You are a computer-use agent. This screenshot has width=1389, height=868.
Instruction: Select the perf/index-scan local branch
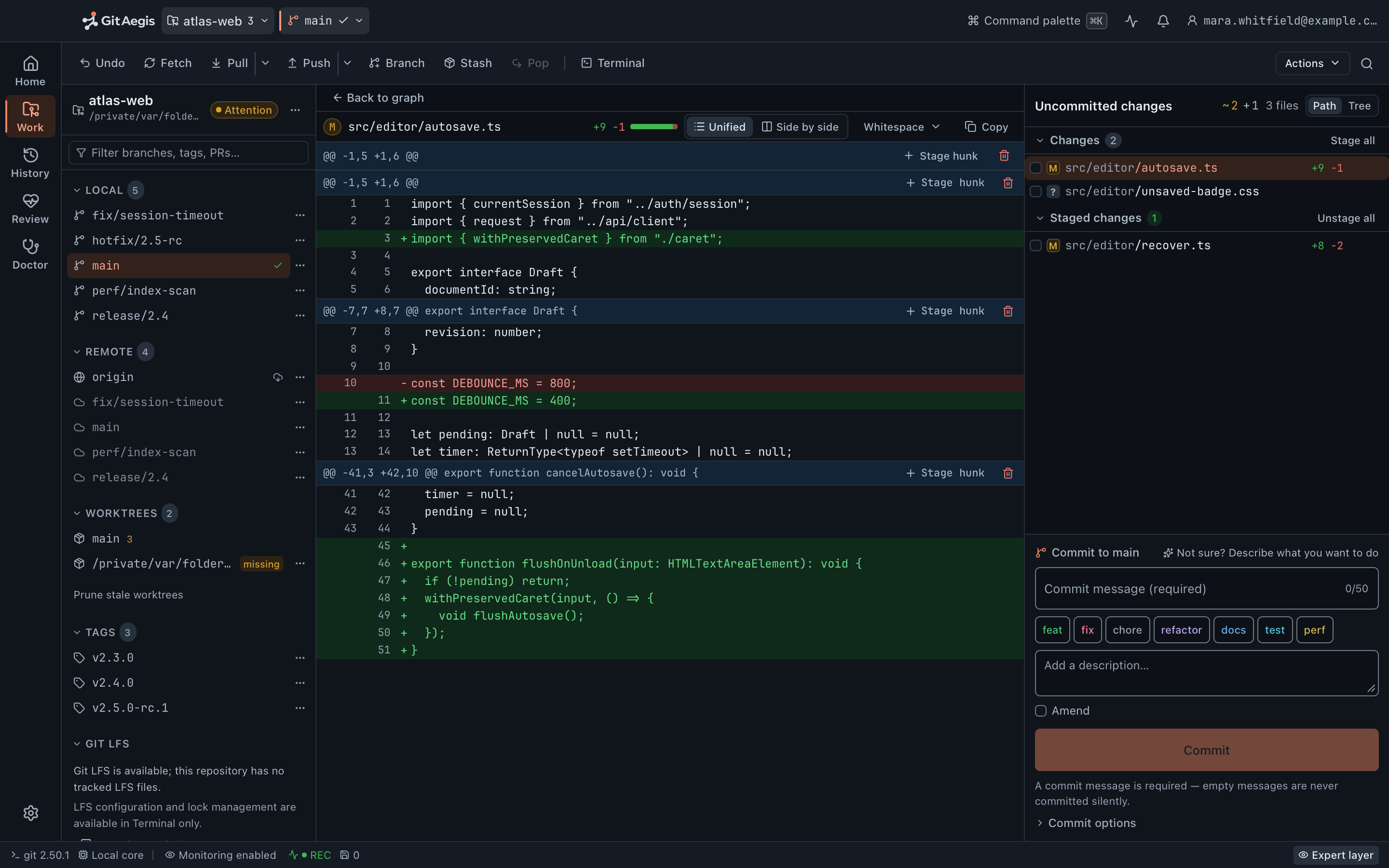click(178, 290)
